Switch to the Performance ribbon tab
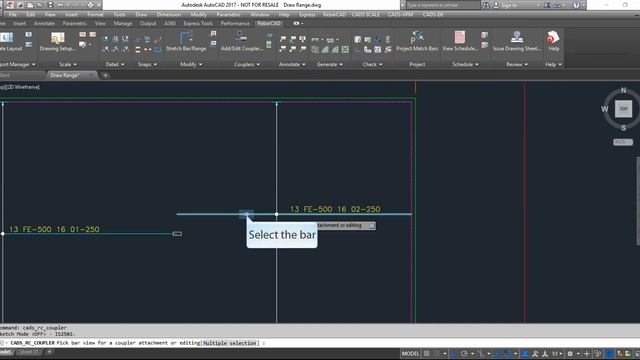The width and height of the screenshot is (640, 360). [x=235, y=23]
